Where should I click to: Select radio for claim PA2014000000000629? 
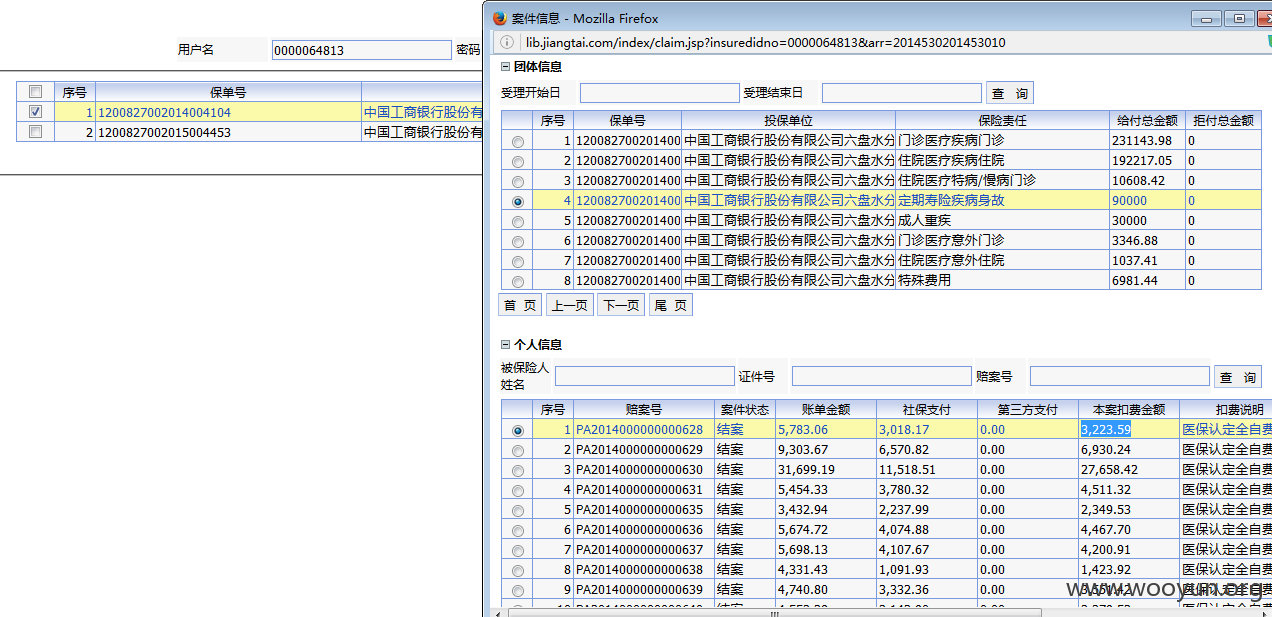coord(517,451)
